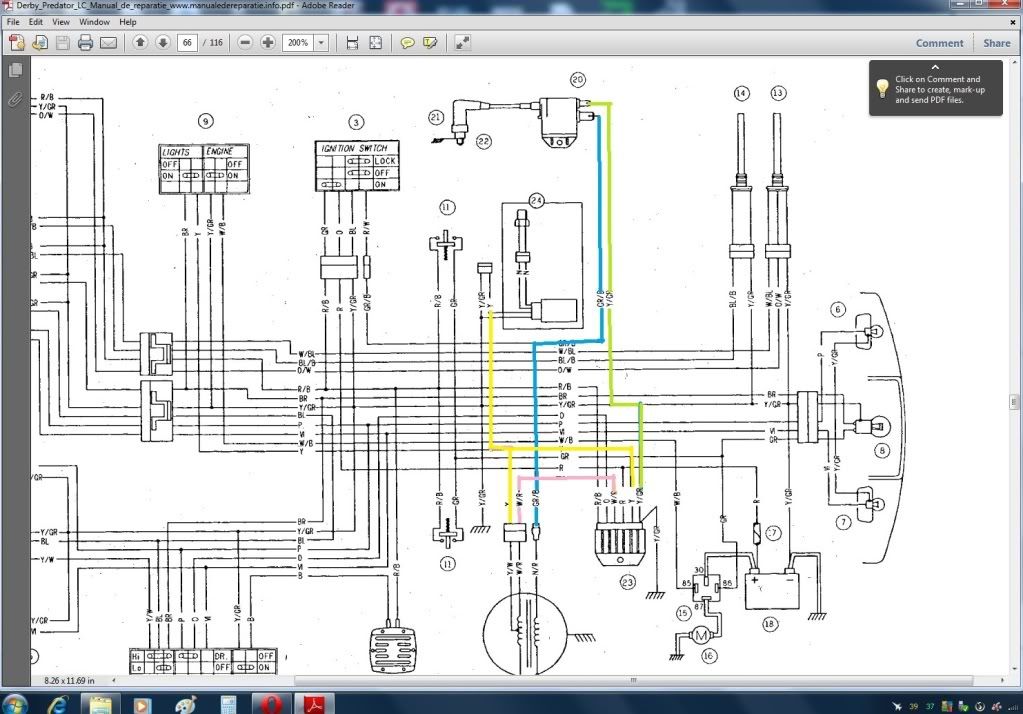Open the media player taskbar icon
Viewport: 1023px width, 714px height.
point(142,705)
